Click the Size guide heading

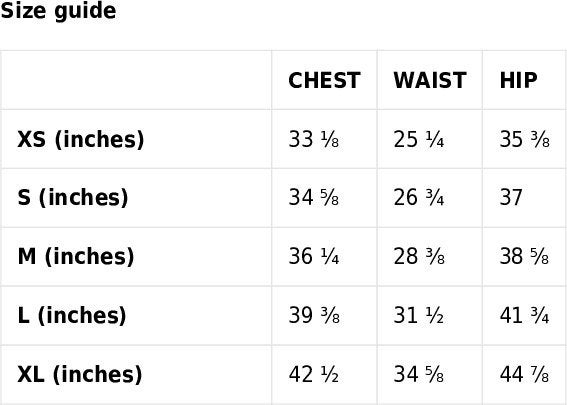(x=58, y=11)
